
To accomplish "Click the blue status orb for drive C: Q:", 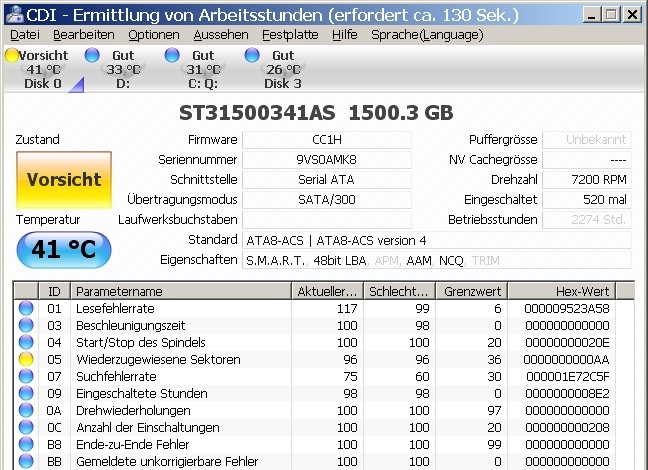I will click(x=172, y=55).
